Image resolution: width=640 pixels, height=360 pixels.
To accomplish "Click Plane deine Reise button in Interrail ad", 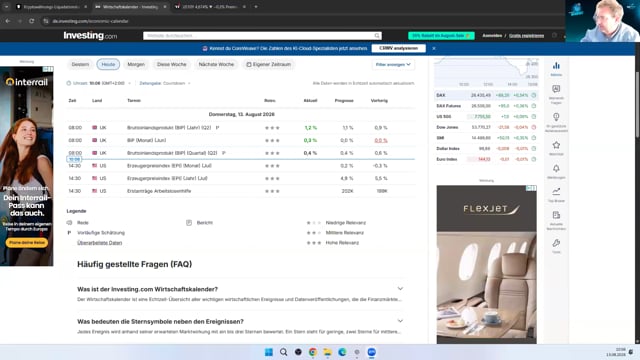I will pos(27,242).
